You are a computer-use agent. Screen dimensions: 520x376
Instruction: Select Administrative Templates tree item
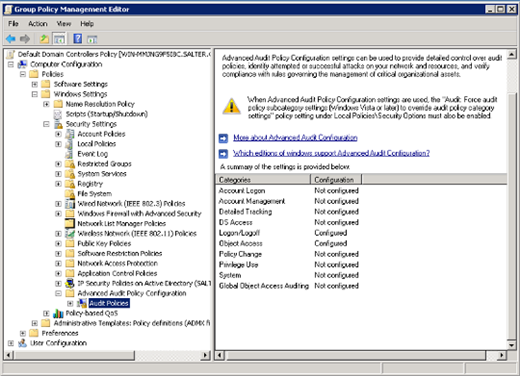coord(132,323)
